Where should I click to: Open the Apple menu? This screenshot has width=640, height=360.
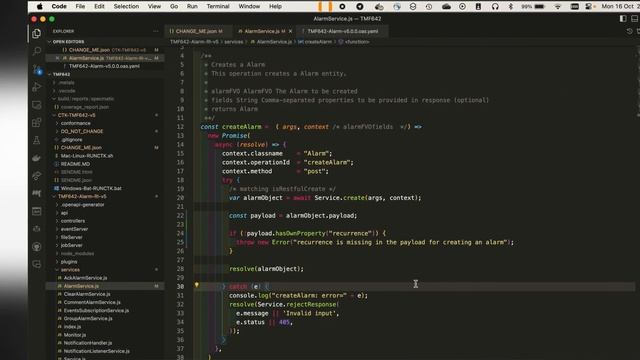click(40, 7)
